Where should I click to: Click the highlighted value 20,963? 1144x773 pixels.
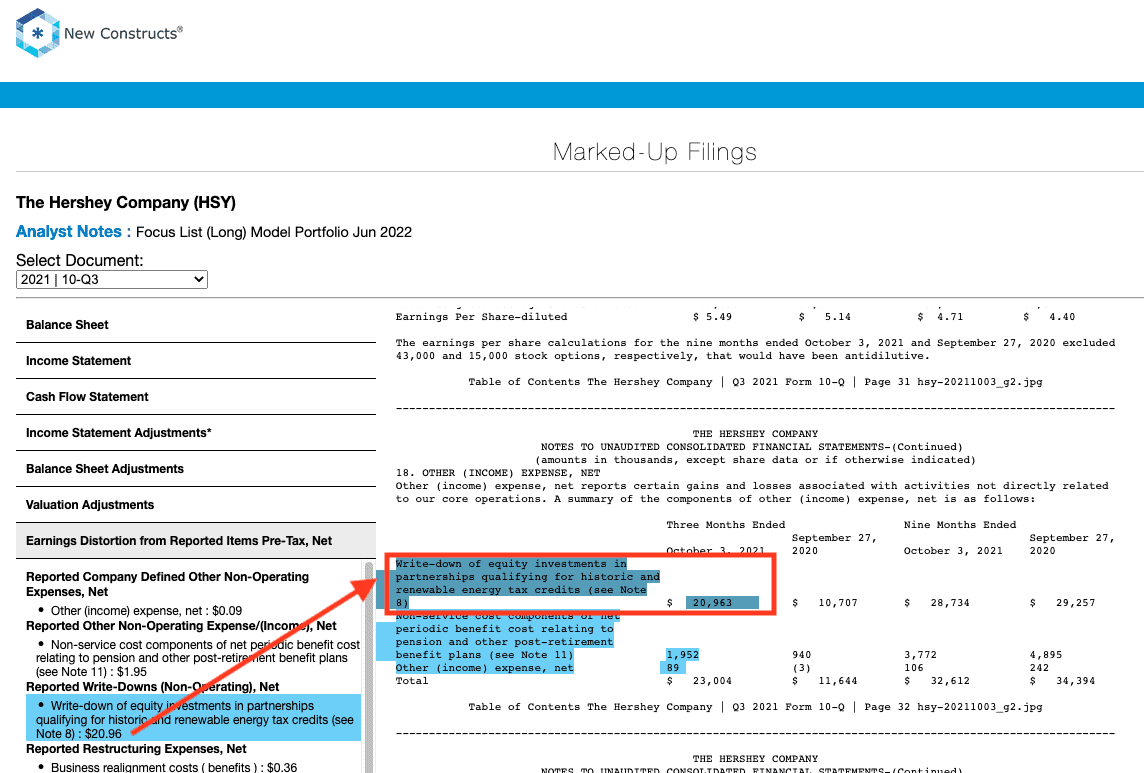722,603
